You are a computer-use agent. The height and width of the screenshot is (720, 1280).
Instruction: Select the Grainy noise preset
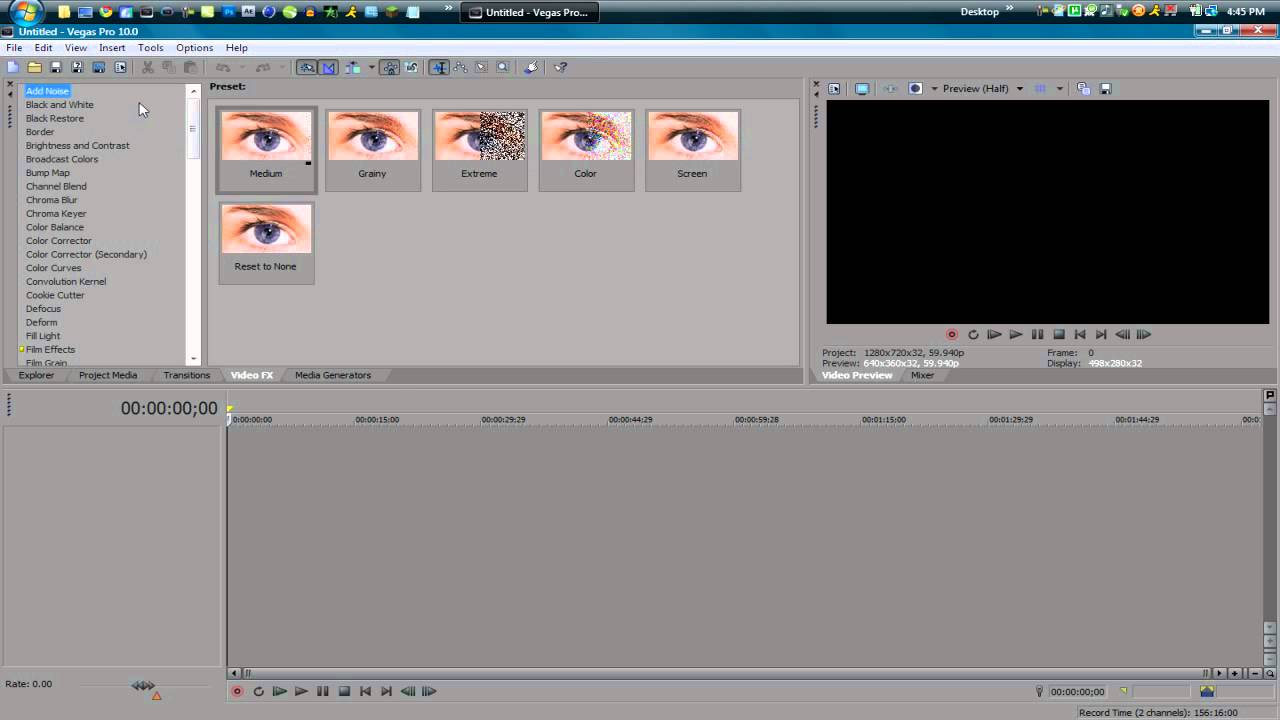pos(372,148)
